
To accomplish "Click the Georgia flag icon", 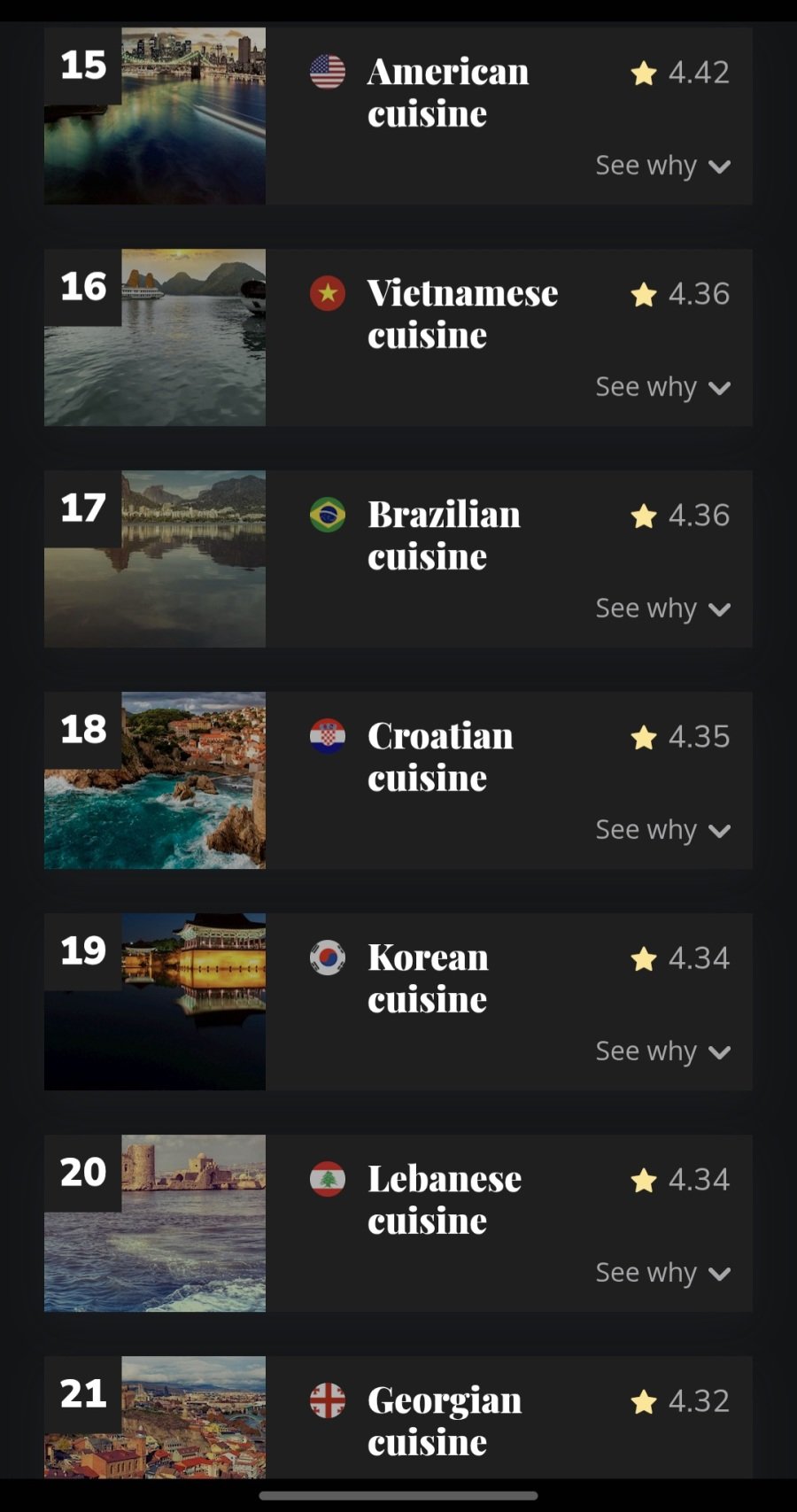I will 328,1400.
